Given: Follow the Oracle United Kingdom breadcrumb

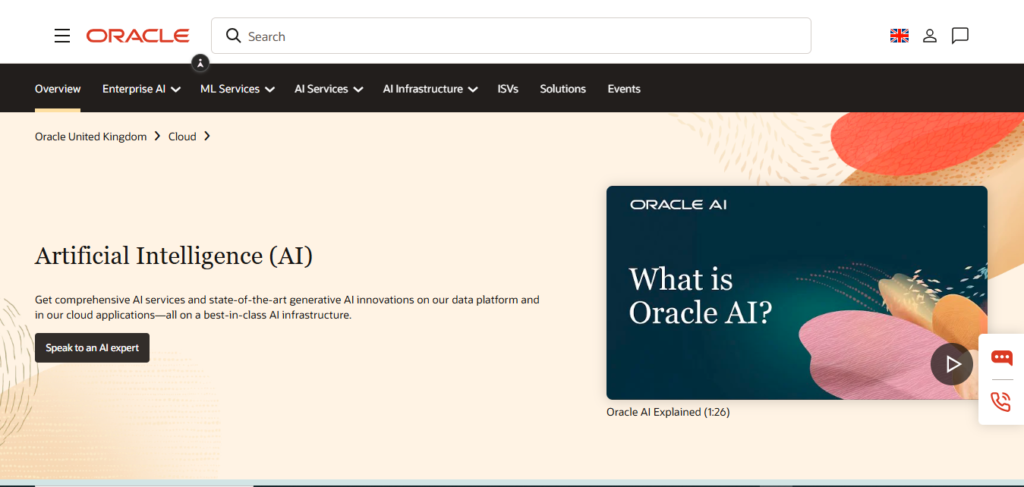Looking at the screenshot, I should pos(91,136).
